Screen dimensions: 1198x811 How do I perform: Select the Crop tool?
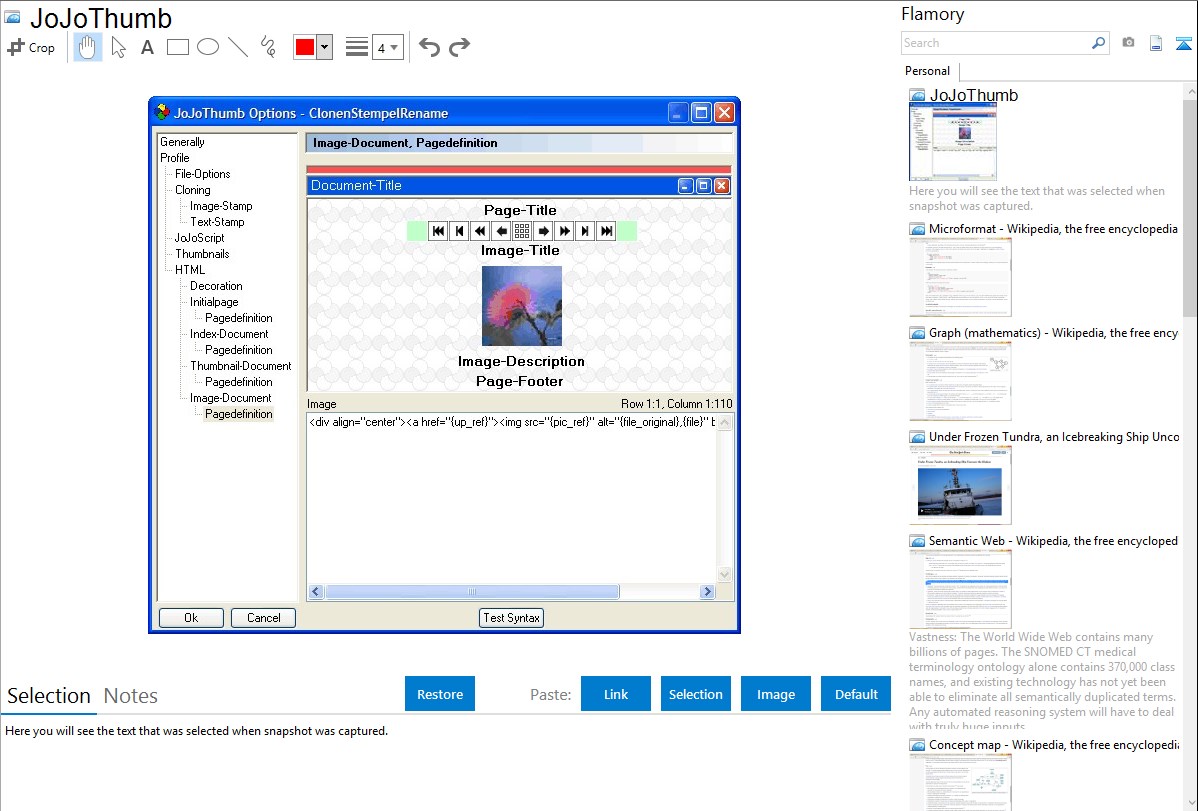pyautogui.click(x=31, y=47)
